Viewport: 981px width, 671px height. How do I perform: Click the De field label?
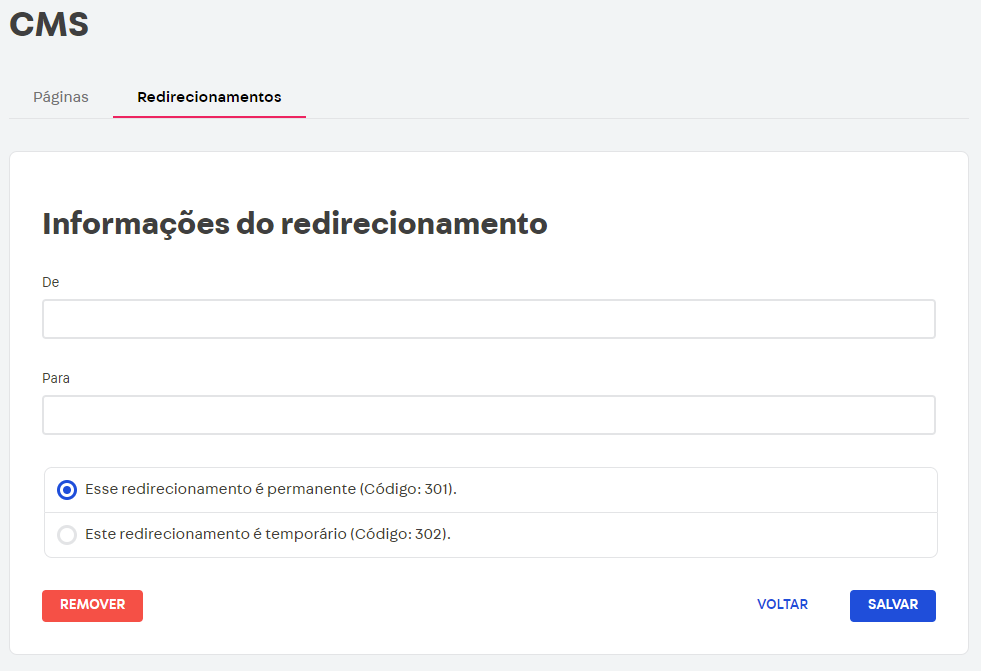pos(50,282)
